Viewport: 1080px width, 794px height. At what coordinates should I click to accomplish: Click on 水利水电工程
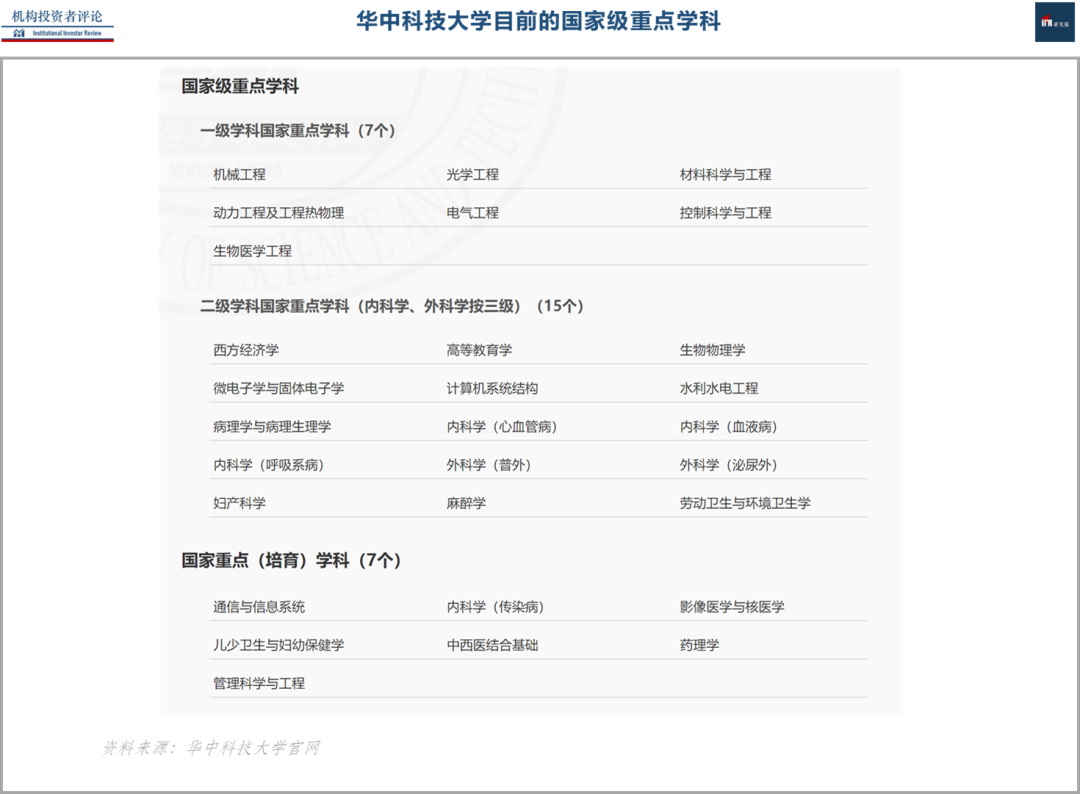coord(718,388)
